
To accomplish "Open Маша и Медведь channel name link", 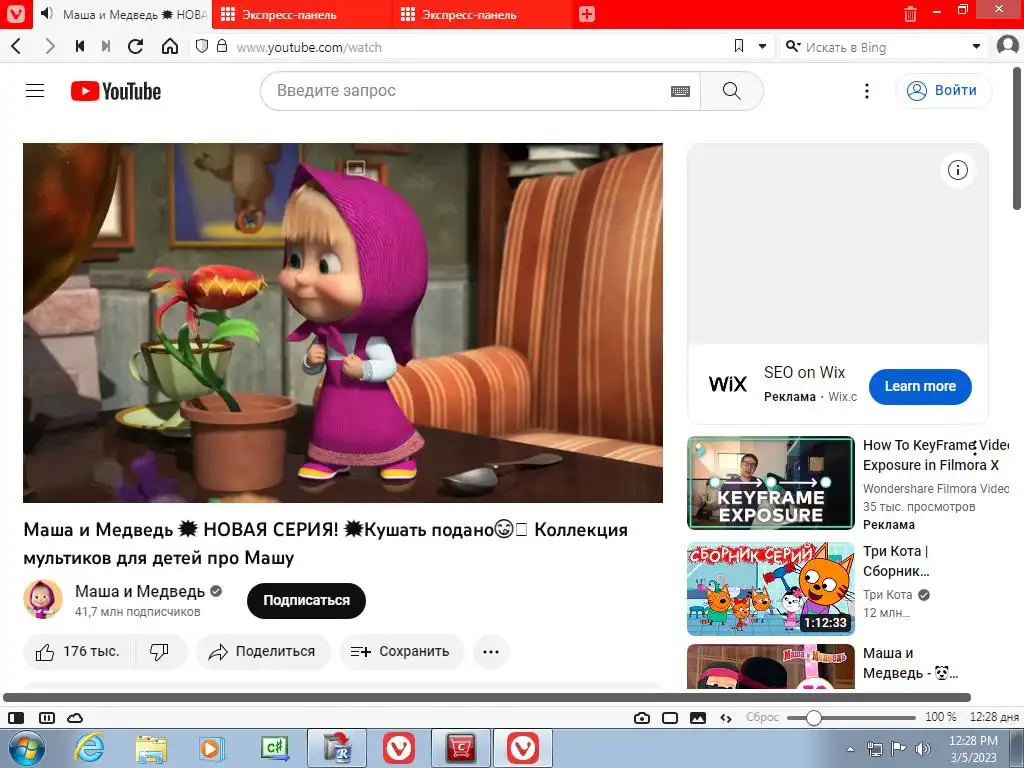I will 140,591.
